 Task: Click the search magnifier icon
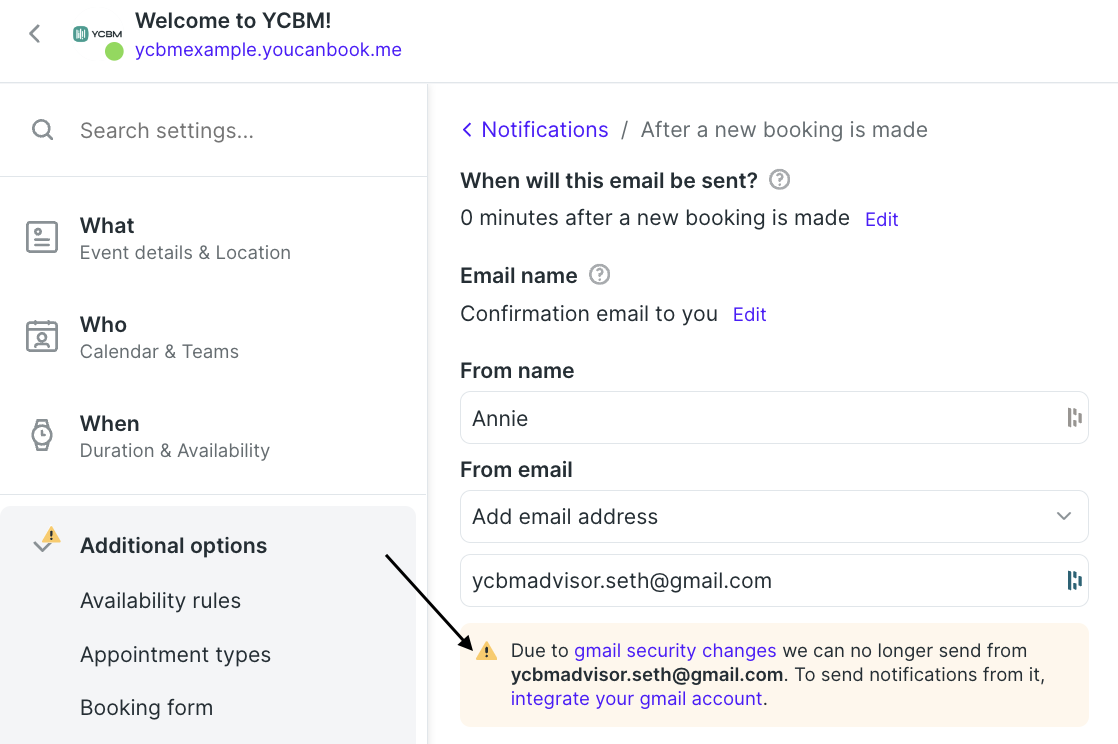(x=43, y=130)
